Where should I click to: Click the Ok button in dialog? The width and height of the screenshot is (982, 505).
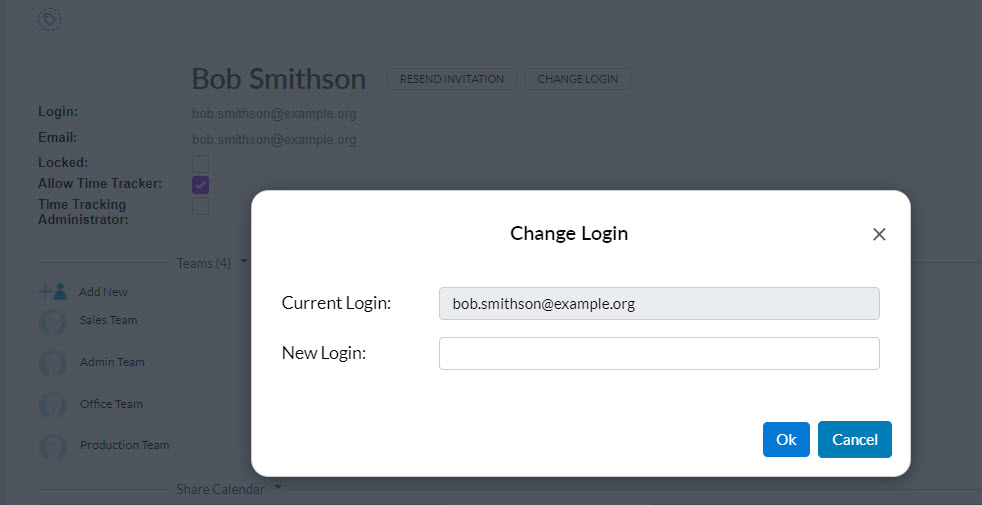(x=786, y=439)
